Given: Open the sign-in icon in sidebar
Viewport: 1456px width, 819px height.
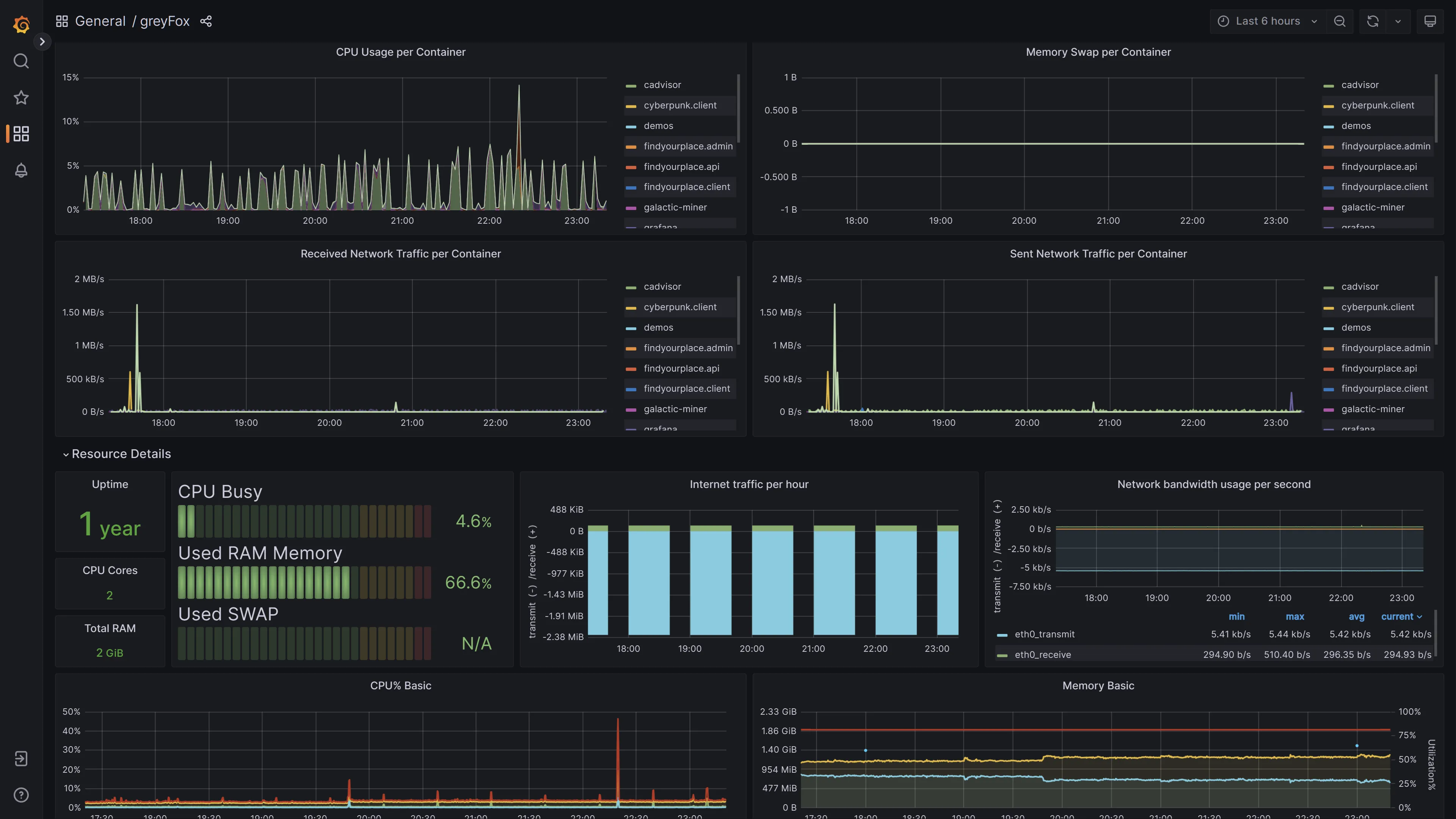Looking at the screenshot, I should tap(21, 758).
